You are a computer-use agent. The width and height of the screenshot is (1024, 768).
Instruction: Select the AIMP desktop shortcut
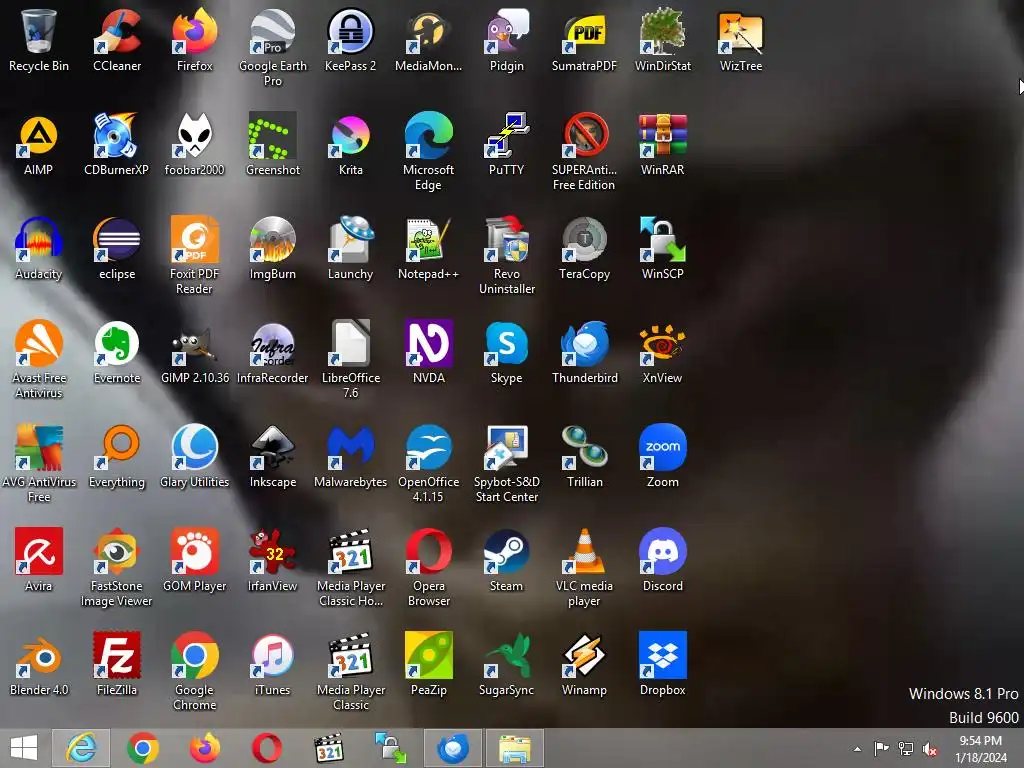click(39, 144)
